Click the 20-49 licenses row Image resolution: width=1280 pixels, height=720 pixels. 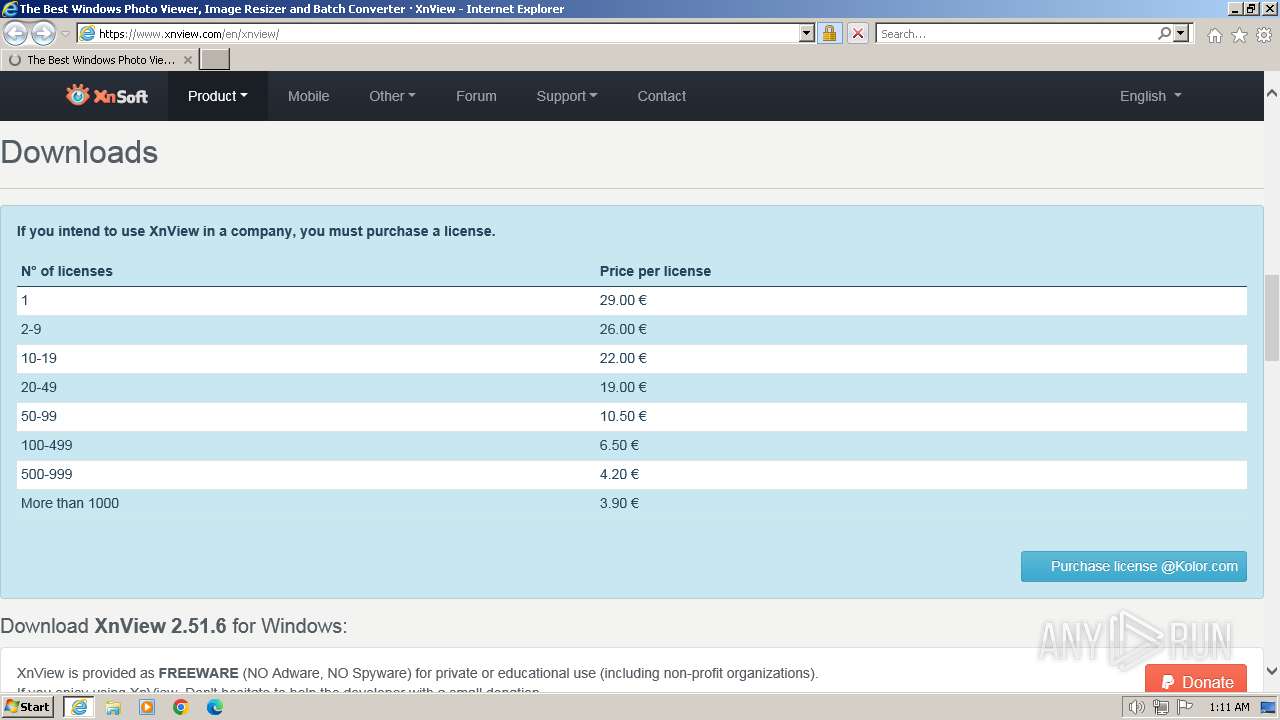click(632, 387)
